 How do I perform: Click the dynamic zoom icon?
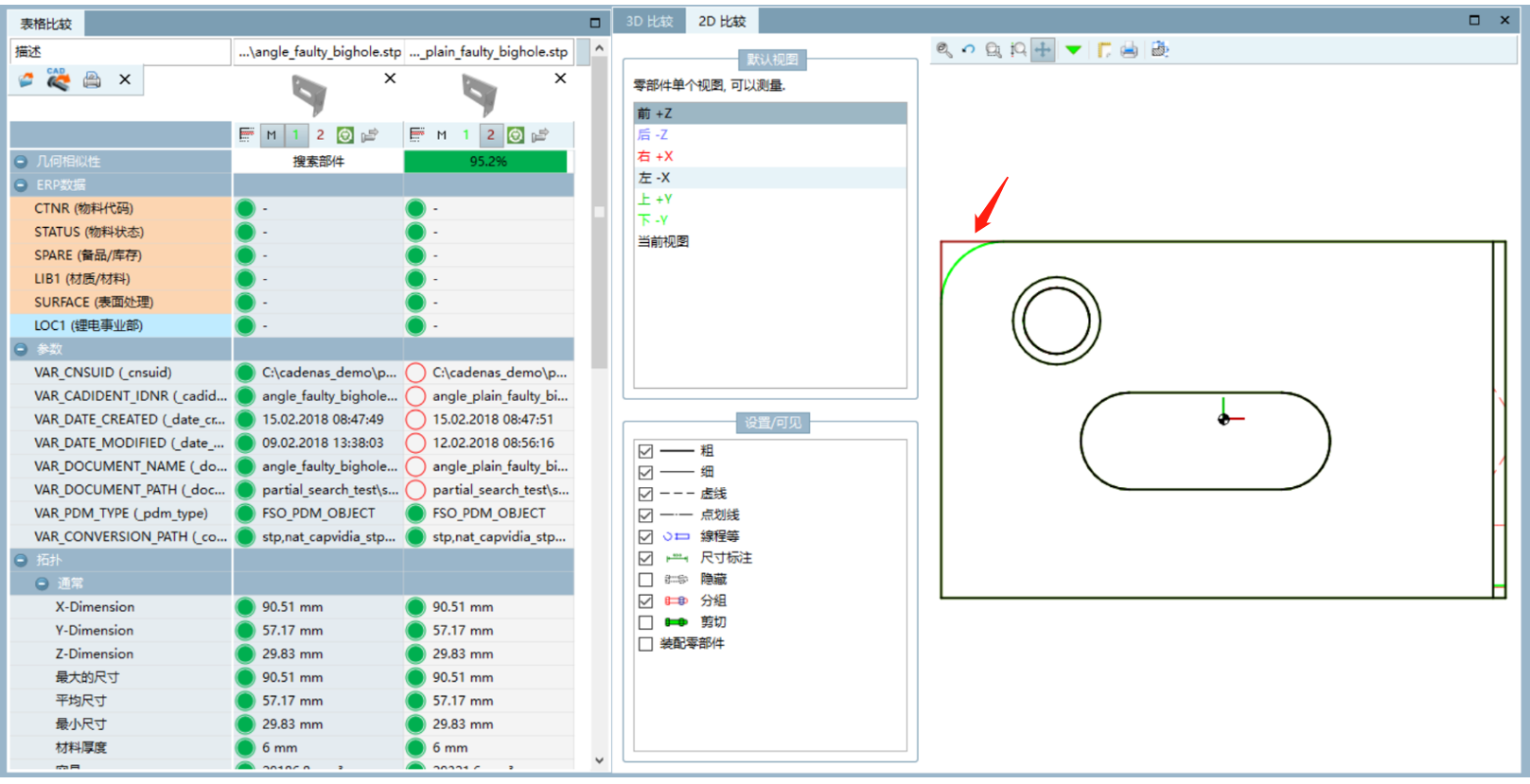1017,50
